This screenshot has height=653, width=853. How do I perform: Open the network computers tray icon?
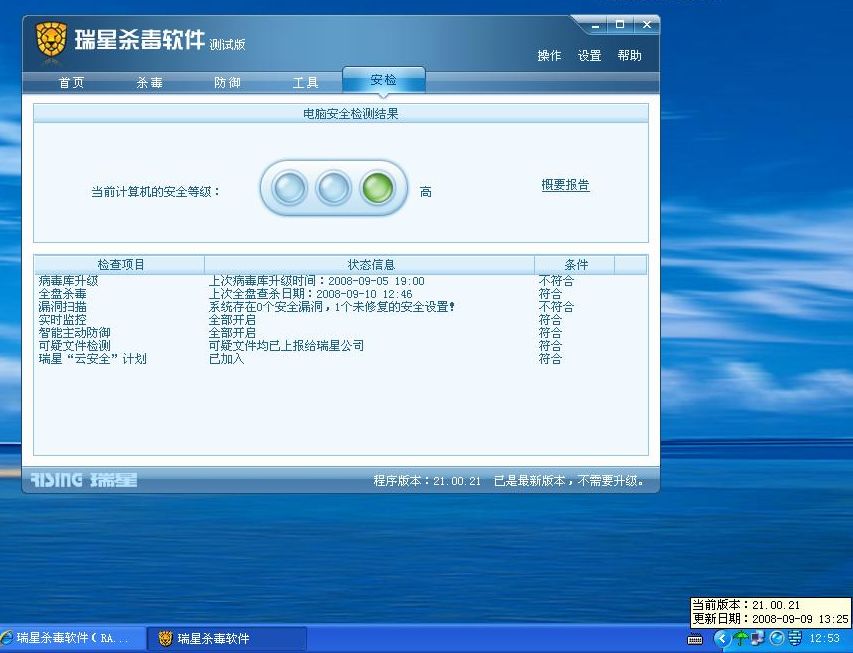coord(758,637)
